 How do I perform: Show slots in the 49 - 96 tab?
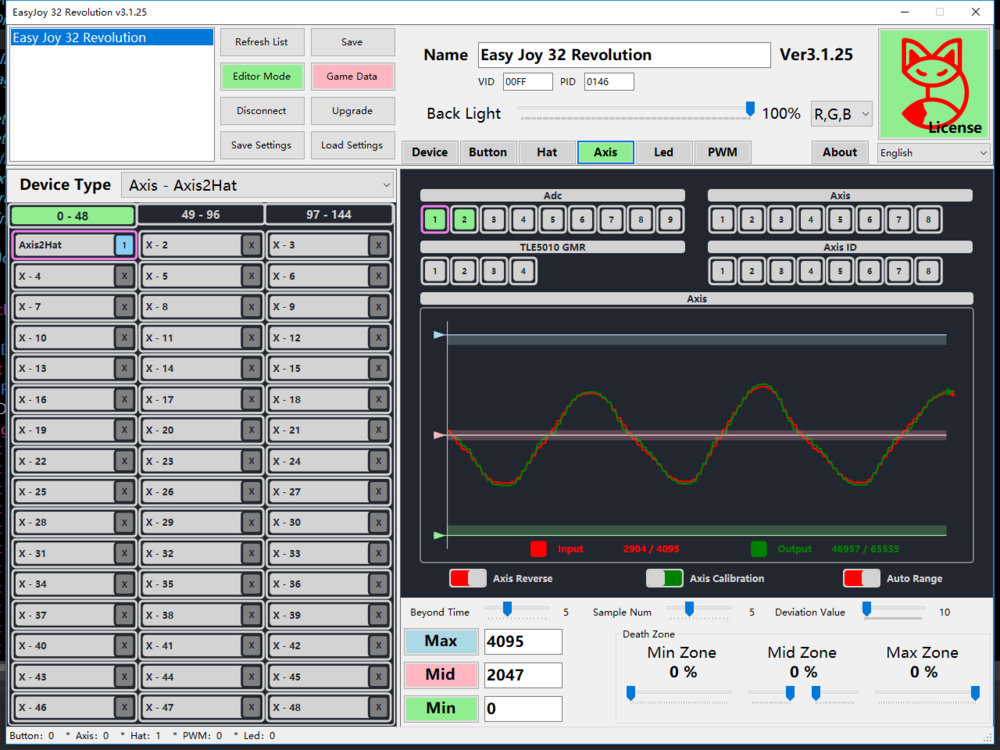pos(200,215)
